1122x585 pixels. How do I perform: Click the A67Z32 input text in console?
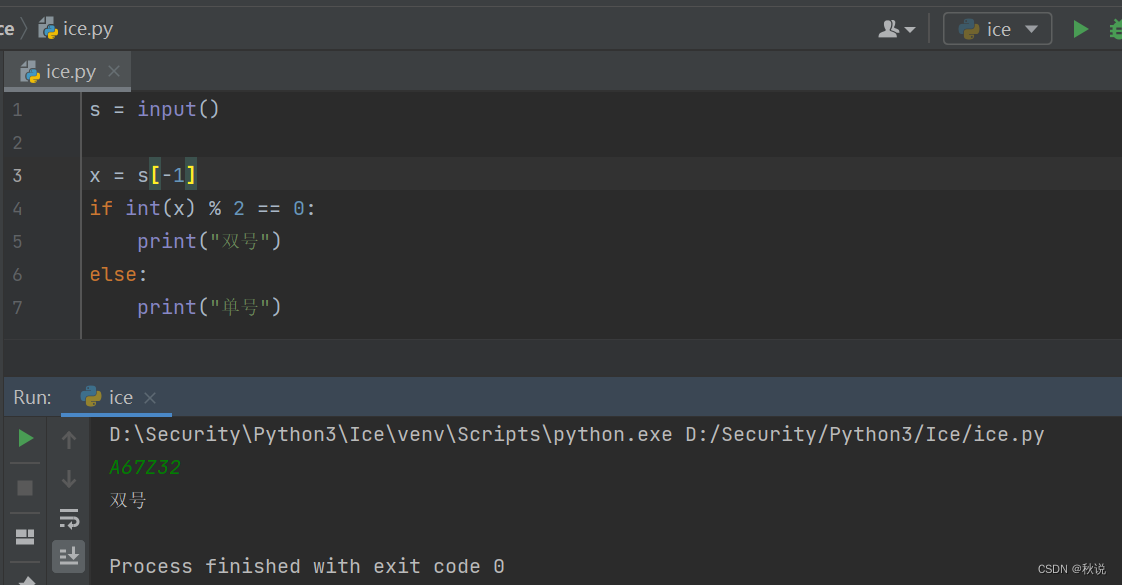pos(145,468)
